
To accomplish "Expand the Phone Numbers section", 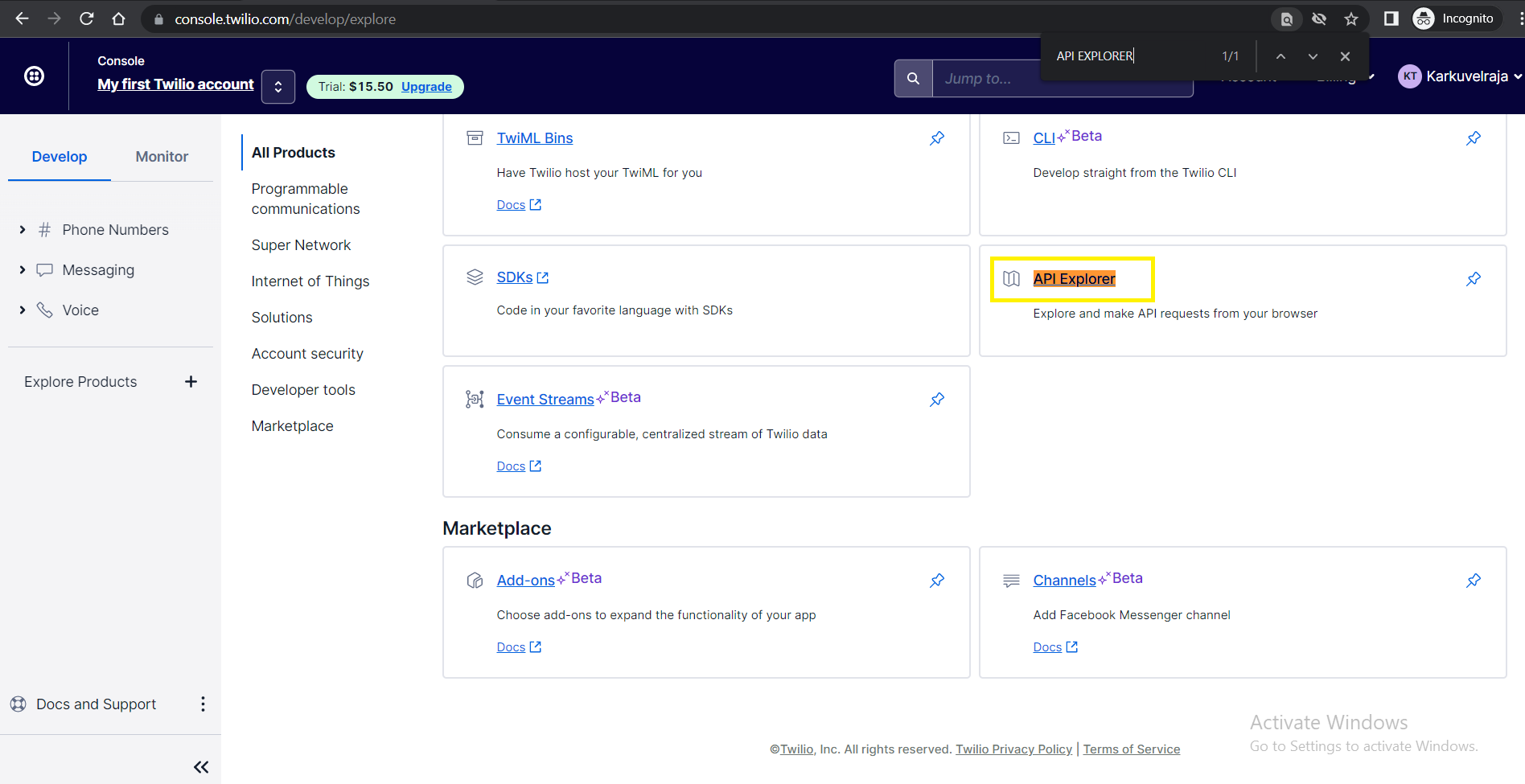I will pos(22,230).
